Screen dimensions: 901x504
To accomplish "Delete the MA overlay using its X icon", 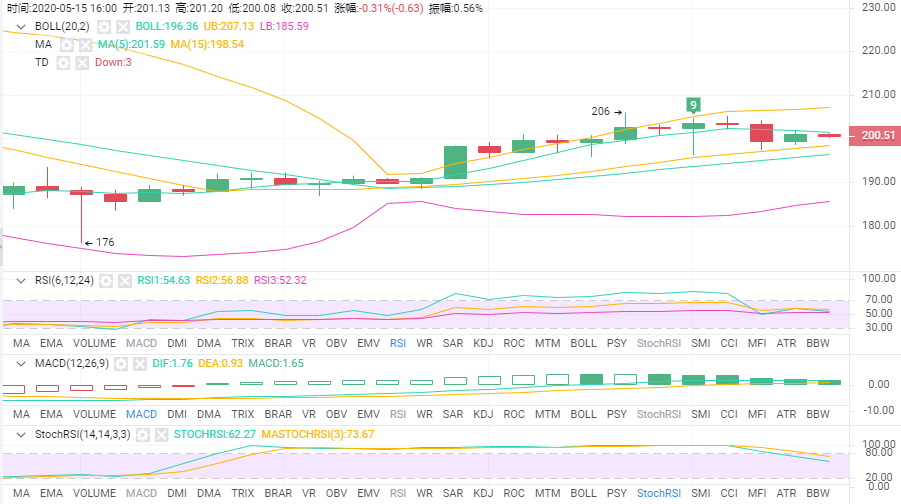I will pos(85,45).
